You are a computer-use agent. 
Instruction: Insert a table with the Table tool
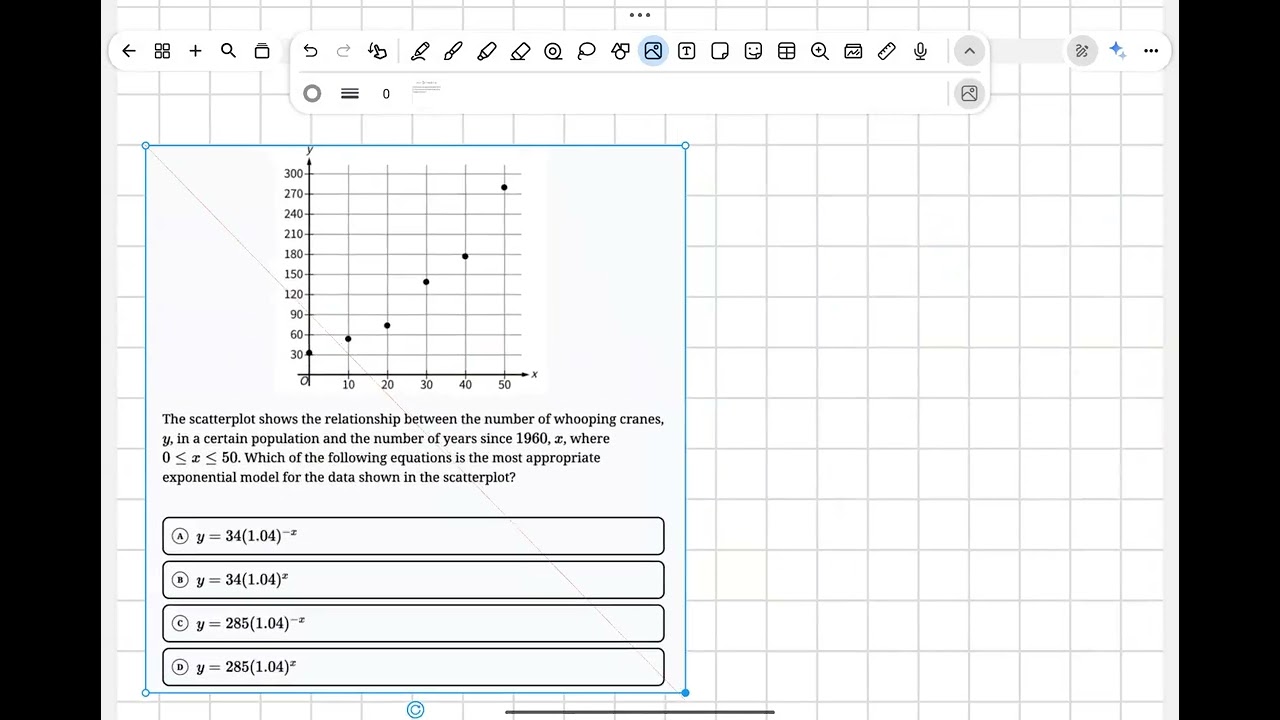pos(787,51)
